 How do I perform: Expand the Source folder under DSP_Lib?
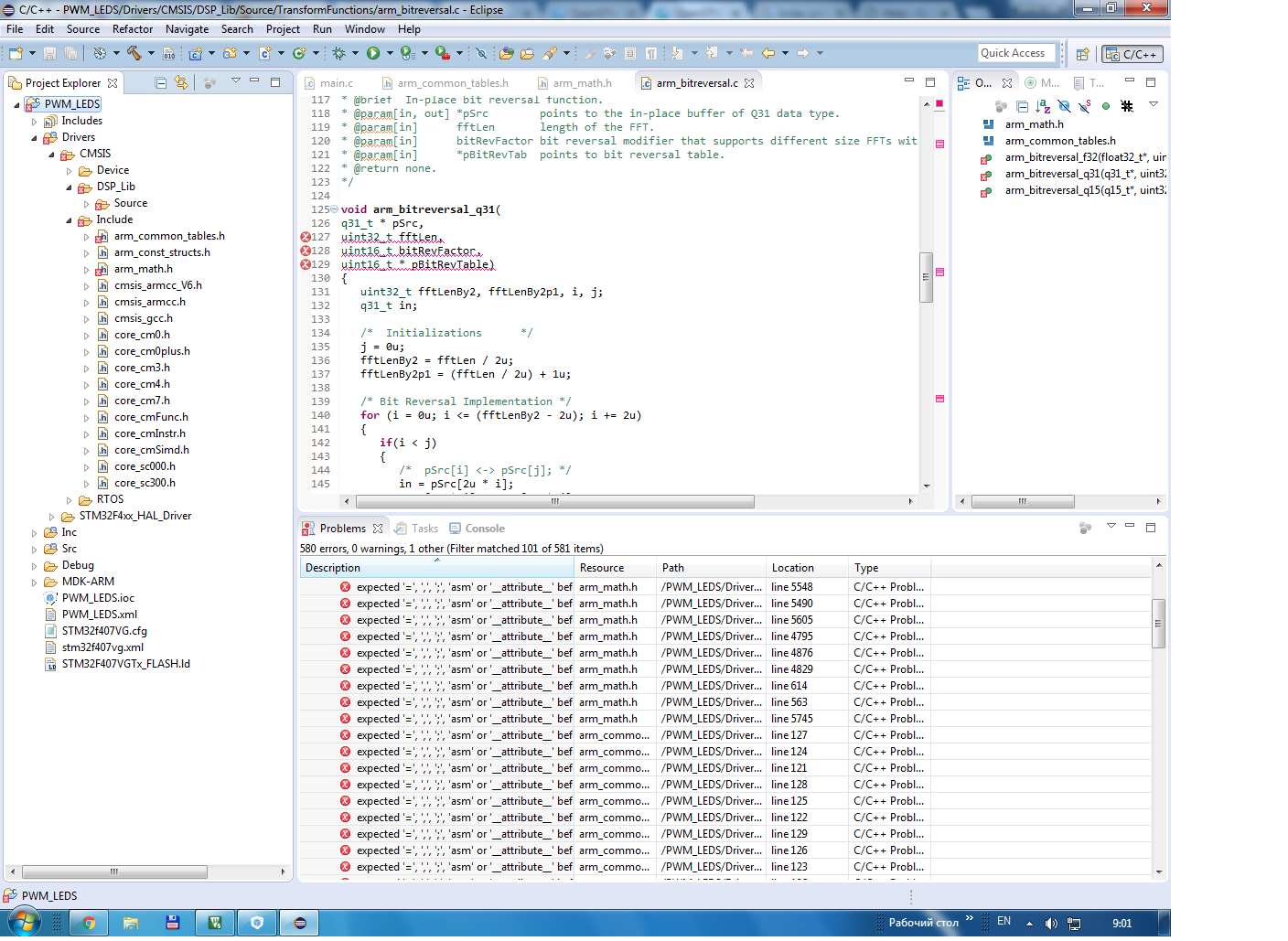point(87,204)
